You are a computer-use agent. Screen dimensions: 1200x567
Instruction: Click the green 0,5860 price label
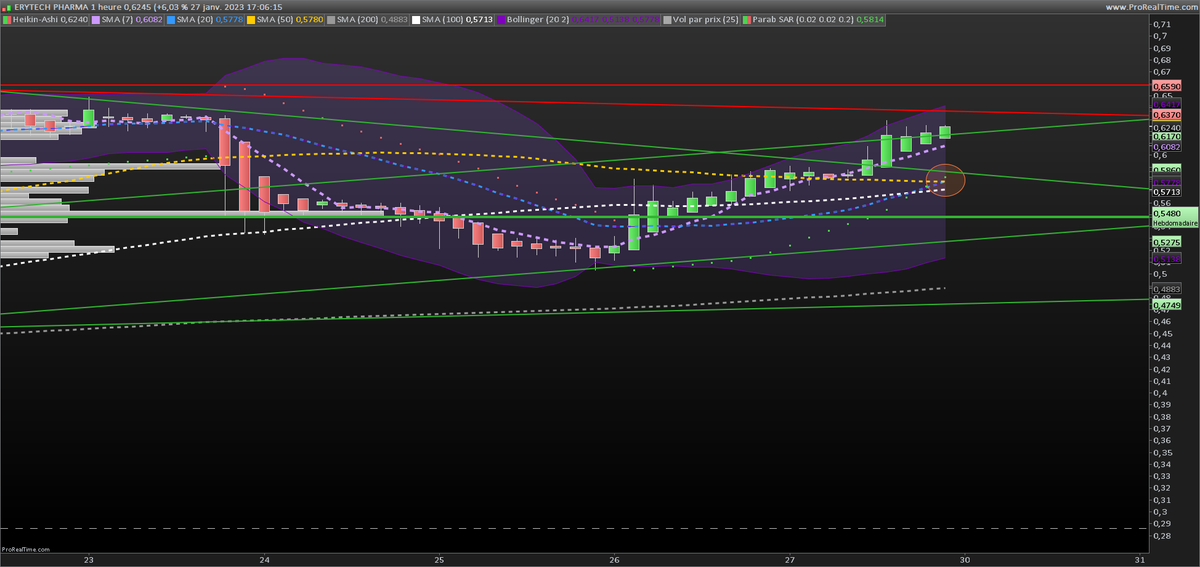(1166, 170)
